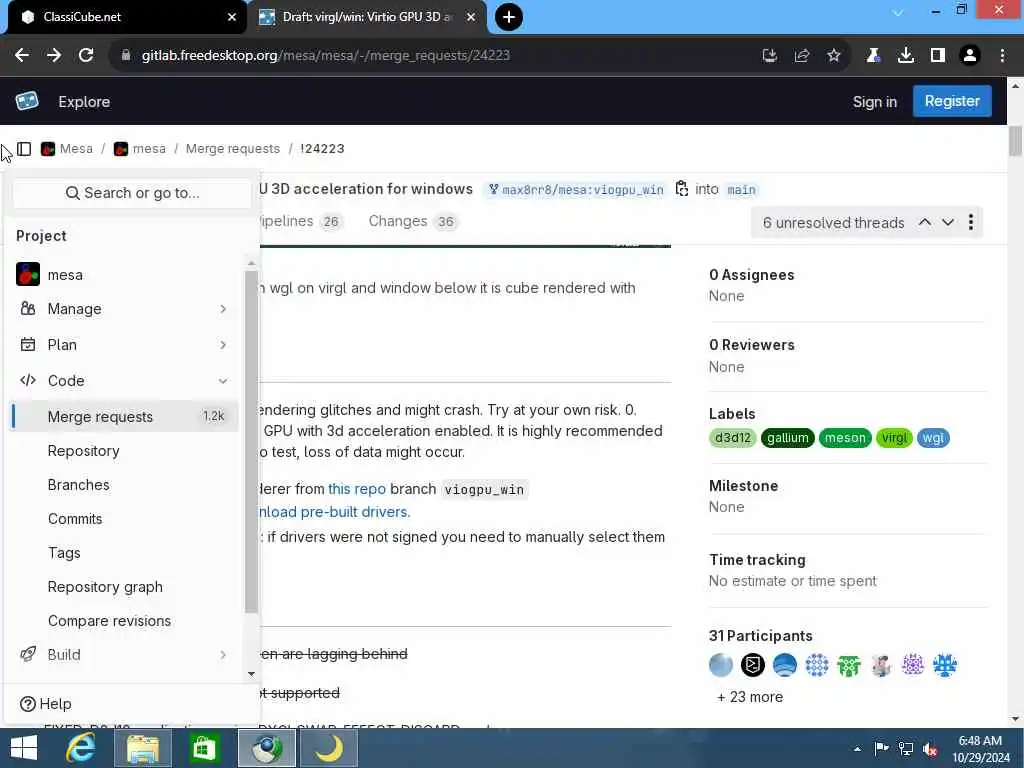The image size is (1024, 768).
Task: Click the virgl label
Action: pos(894,438)
